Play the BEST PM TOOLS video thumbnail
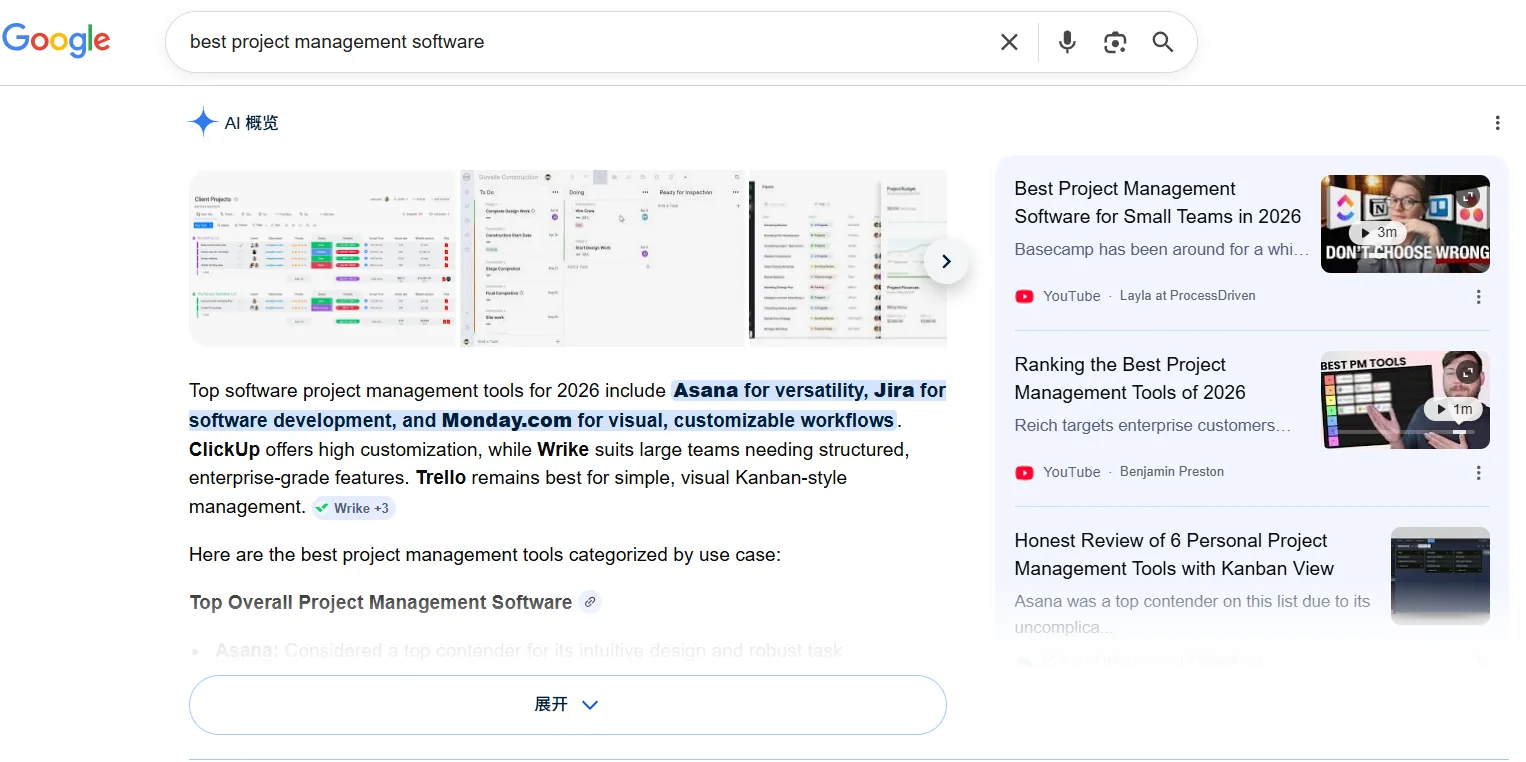 [x=1405, y=400]
